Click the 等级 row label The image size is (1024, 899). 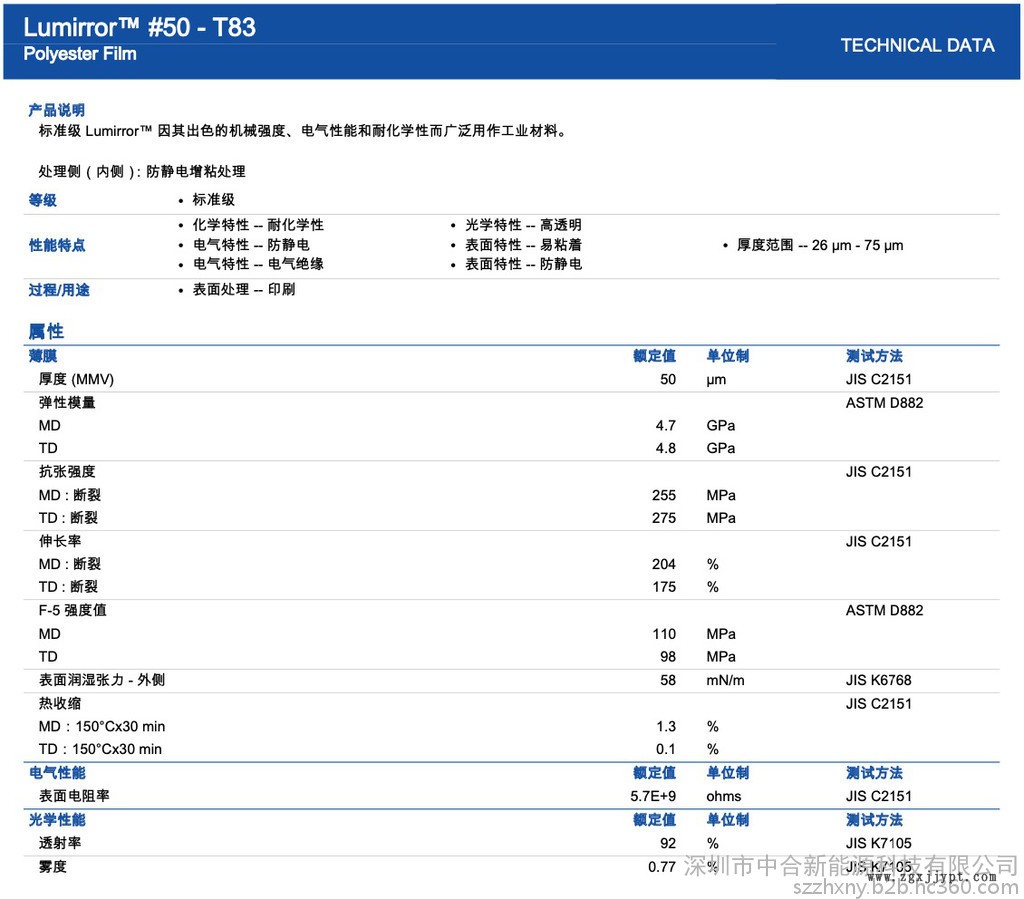43,200
